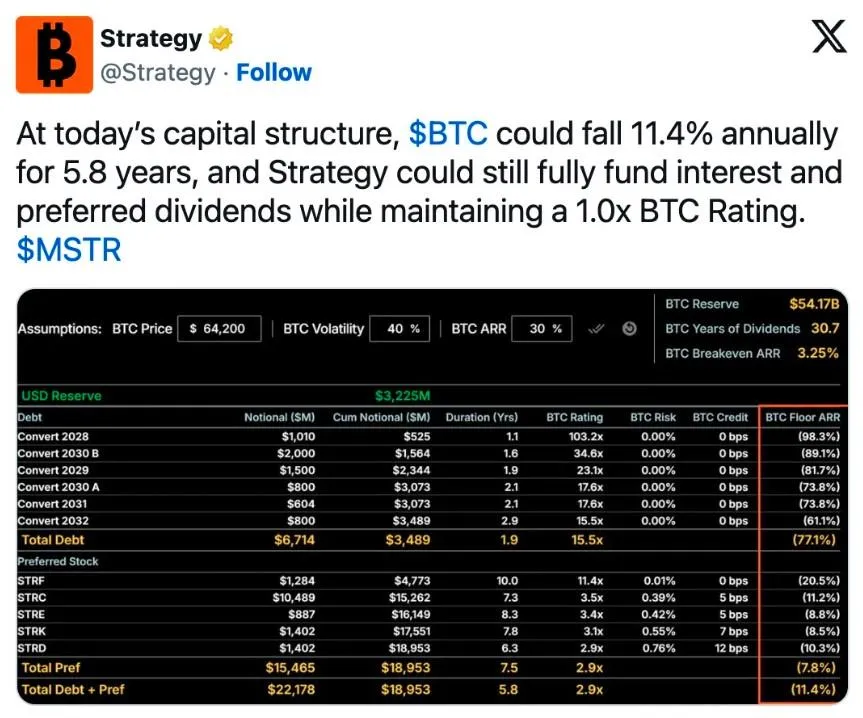Screen dimensions: 863x718
Task: Click the Strategy Bitcoin profile avatar
Action: 54,54
